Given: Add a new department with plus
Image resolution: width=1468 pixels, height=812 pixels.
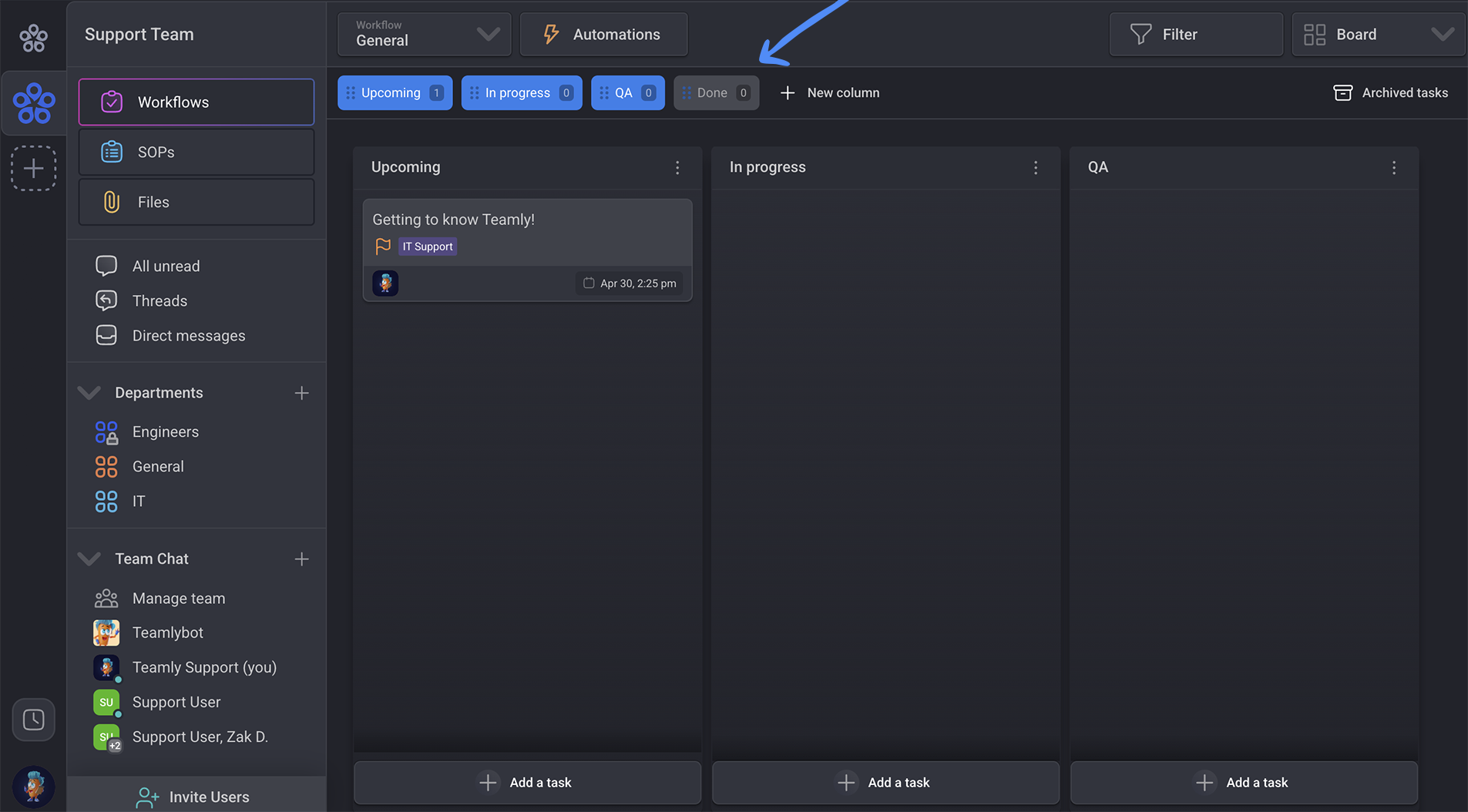Looking at the screenshot, I should point(301,393).
